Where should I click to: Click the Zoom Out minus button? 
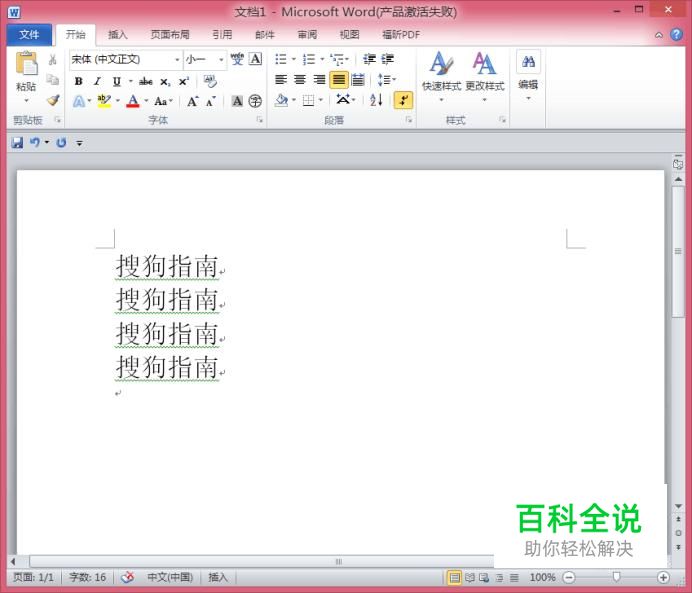coord(569,577)
